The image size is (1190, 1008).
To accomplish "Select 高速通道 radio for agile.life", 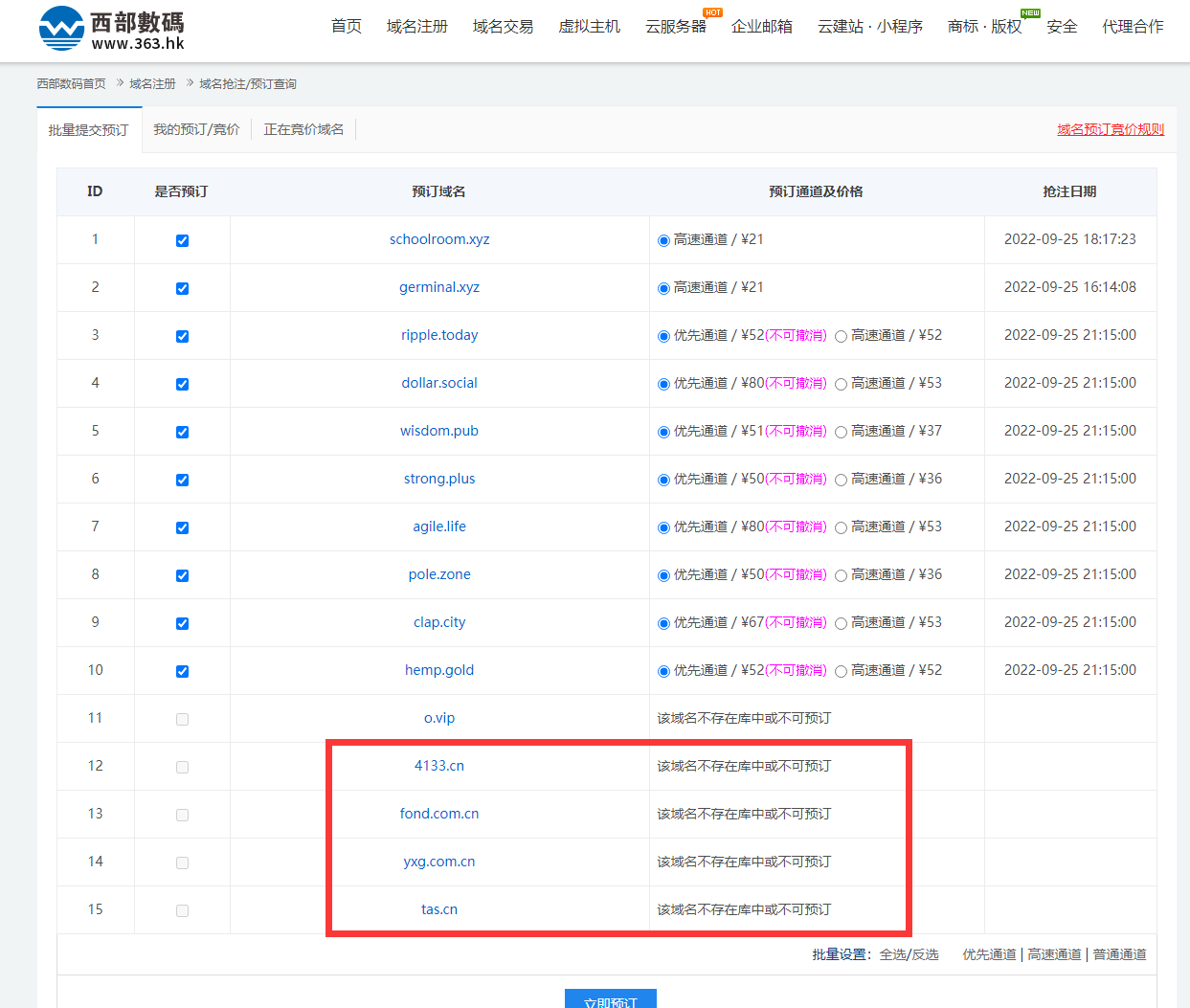I will pyautogui.click(x=840, y=526).
